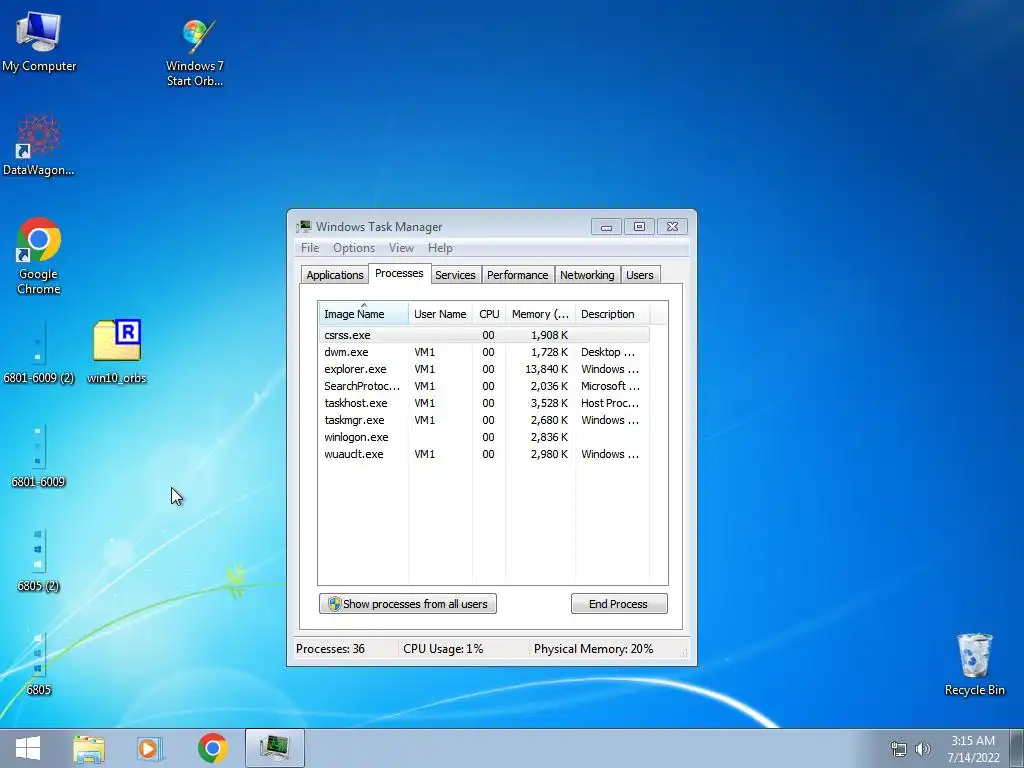
Task: Select the 6805 (2) desktop file
Action: click(x=39, y=560)
